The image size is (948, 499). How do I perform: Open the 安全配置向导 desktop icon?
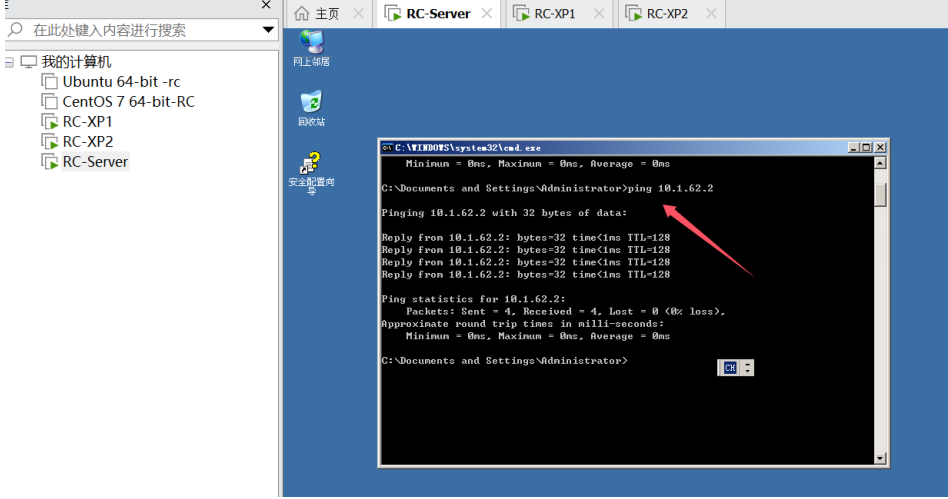(x=311, y=173)
